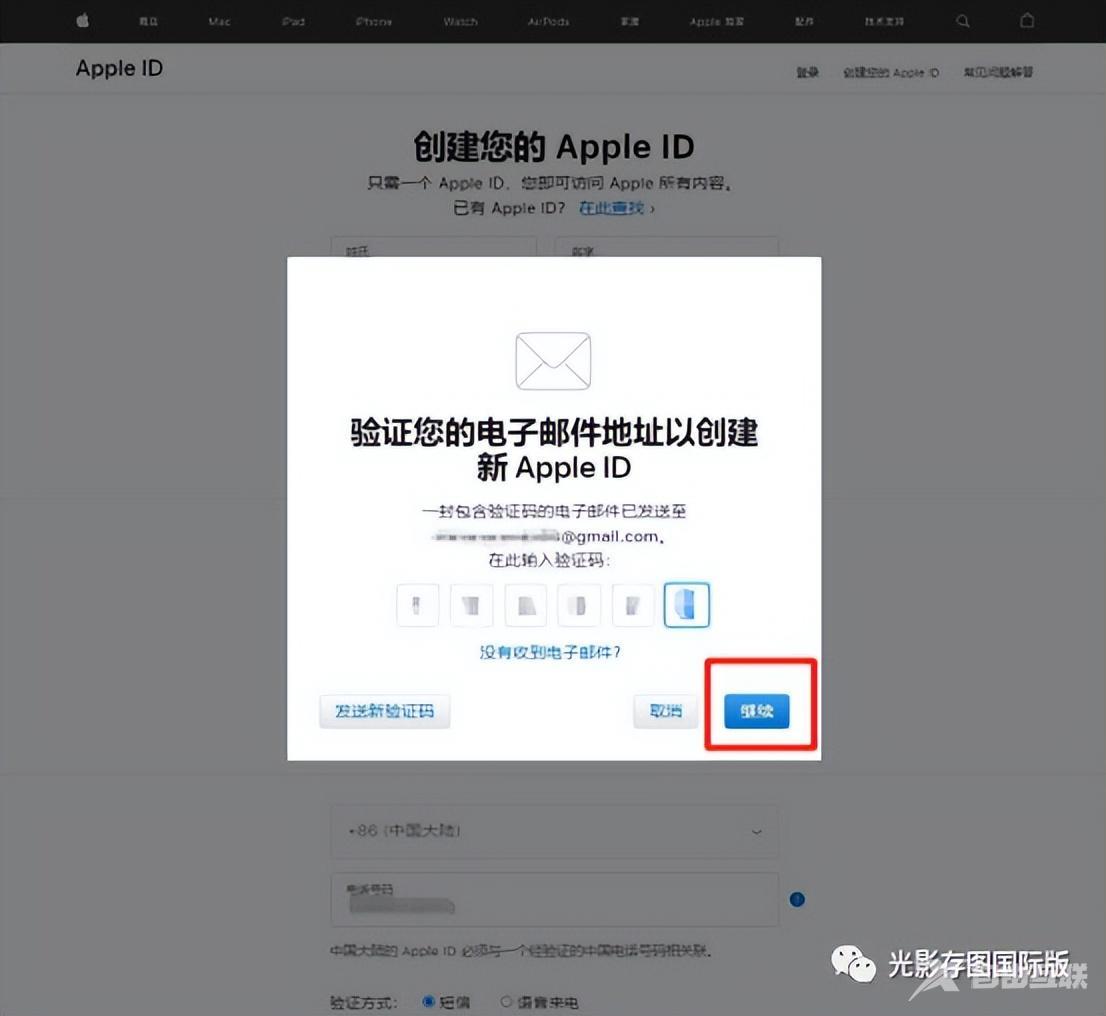The width and height of the screenshot is (1106, 1016).
Task: Select the 语音来电 verification radio button
Action: click(506, 1001)
